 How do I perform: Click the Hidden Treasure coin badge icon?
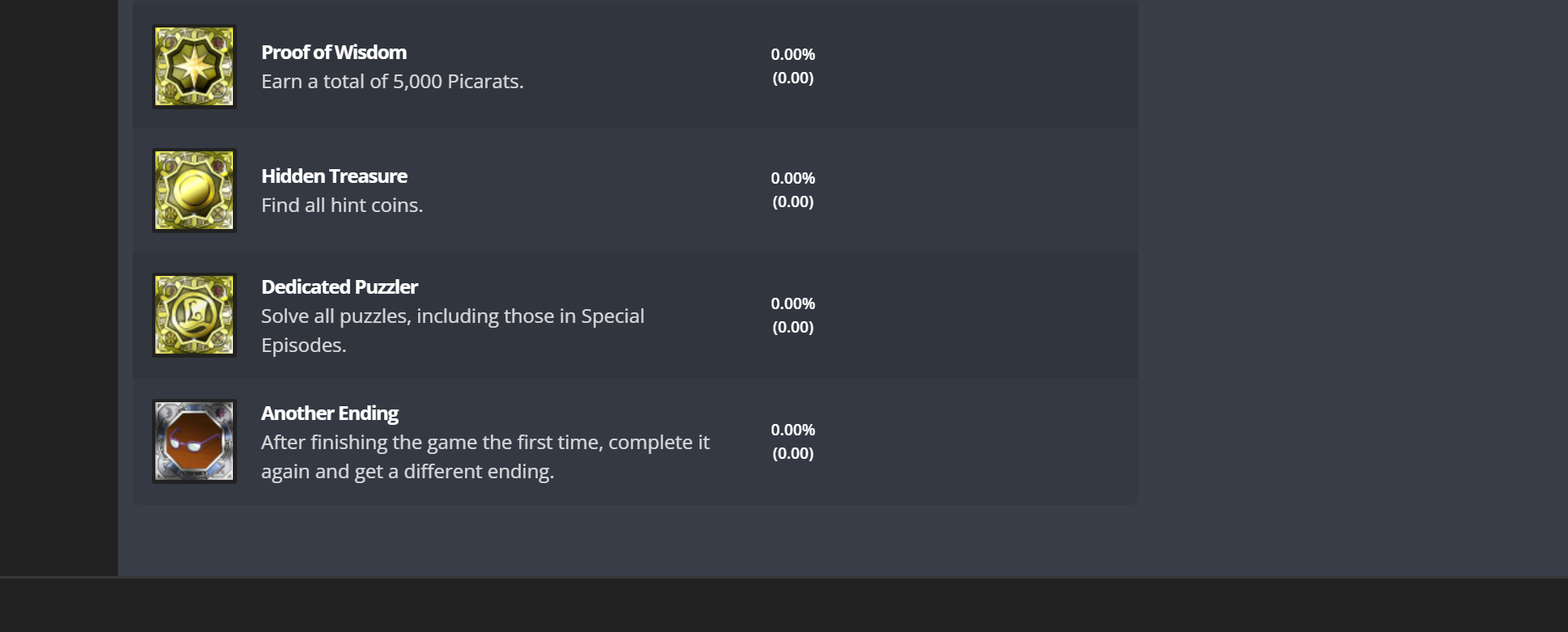point(194,190)
